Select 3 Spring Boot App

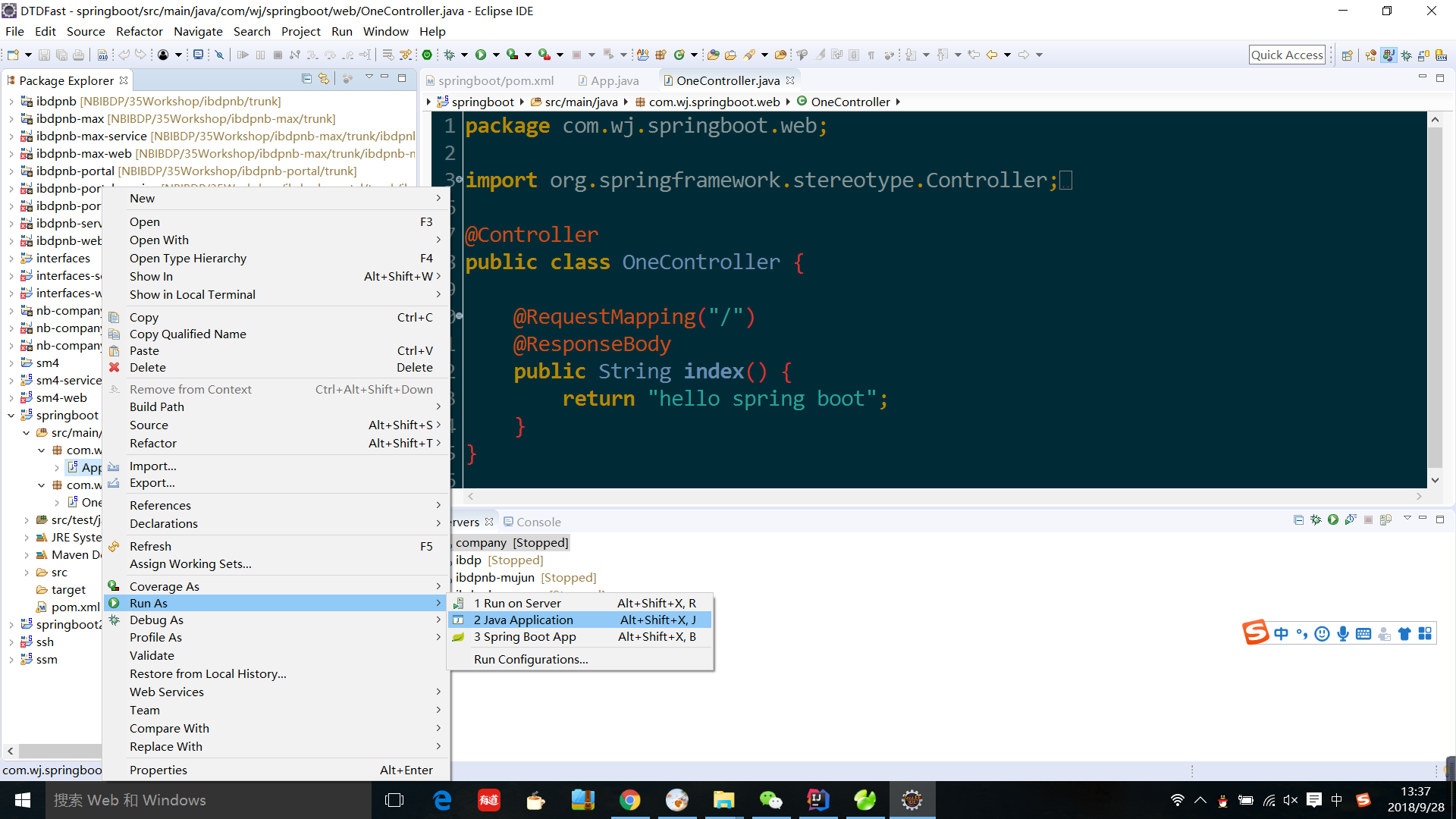tap(580, 637)
